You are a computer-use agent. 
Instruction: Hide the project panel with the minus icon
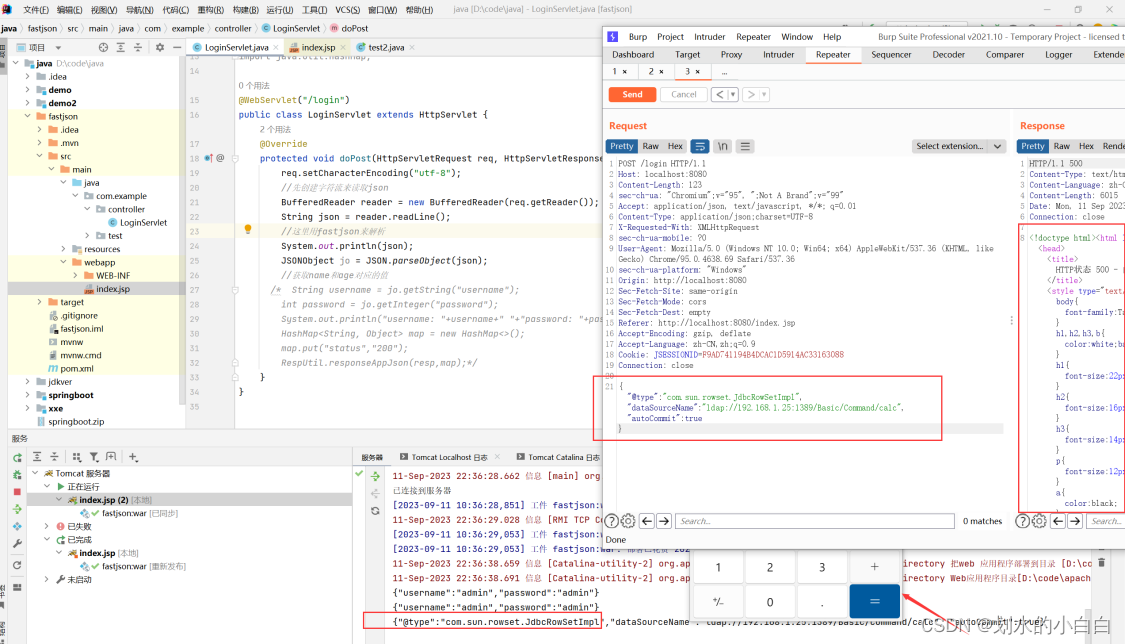pyautogui.click(x=176, y=47)
